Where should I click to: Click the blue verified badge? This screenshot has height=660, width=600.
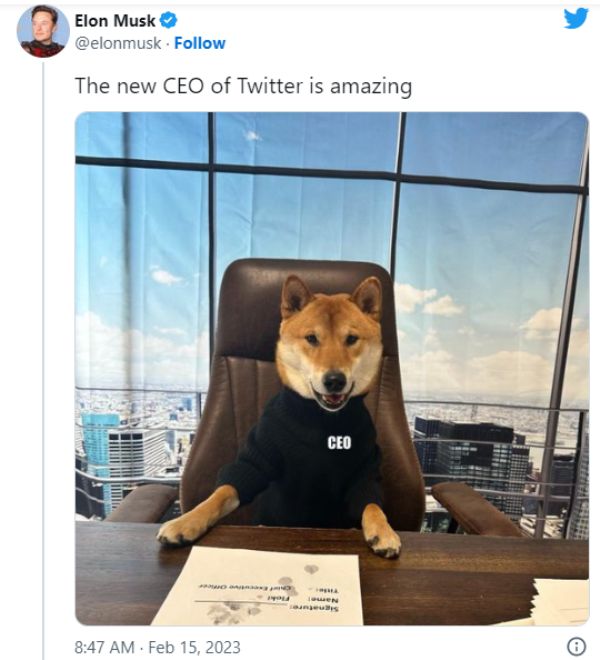coord(169,20)
